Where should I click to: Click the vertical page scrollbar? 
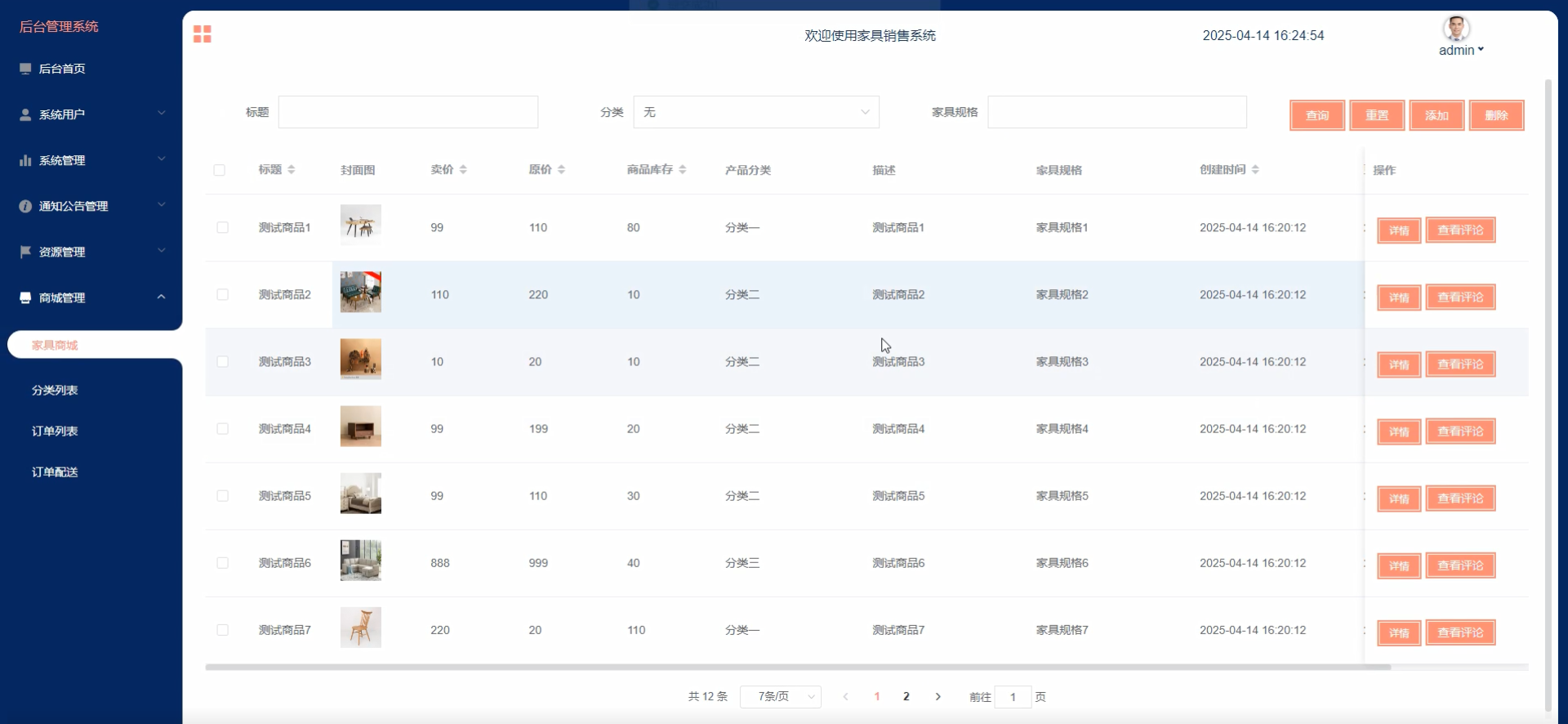click(x=1548, y=396)
